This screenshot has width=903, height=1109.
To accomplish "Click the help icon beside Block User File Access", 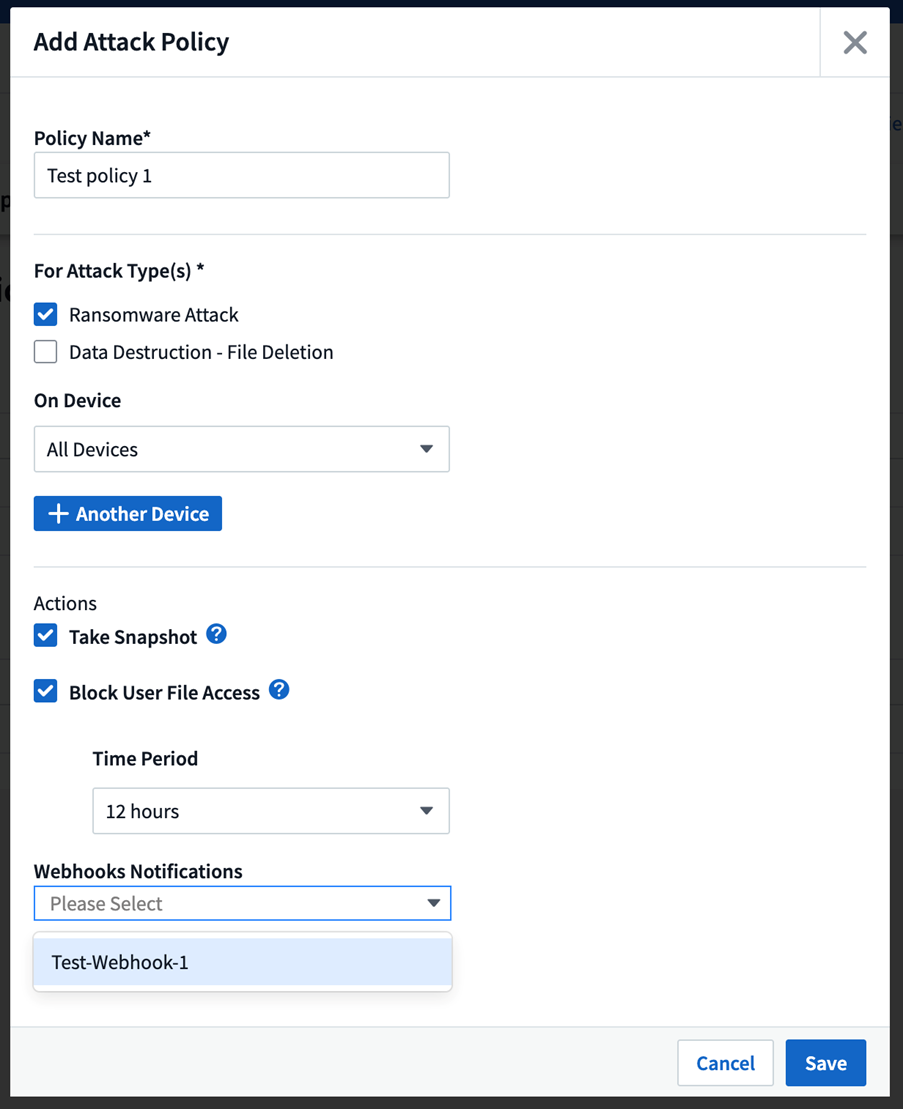I will [x=279, y=690].
